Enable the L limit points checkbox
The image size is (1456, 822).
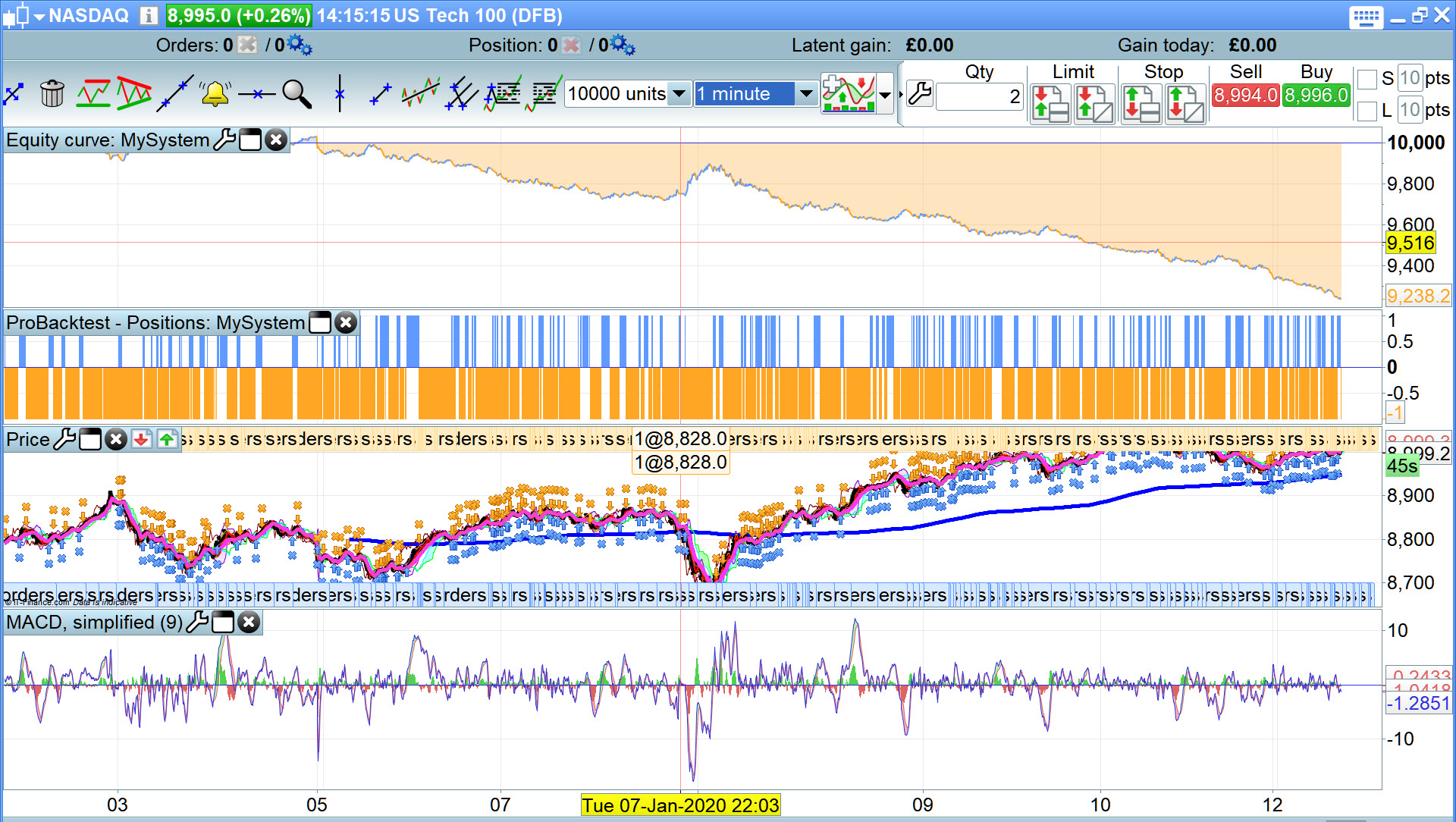pos(1367,111)
